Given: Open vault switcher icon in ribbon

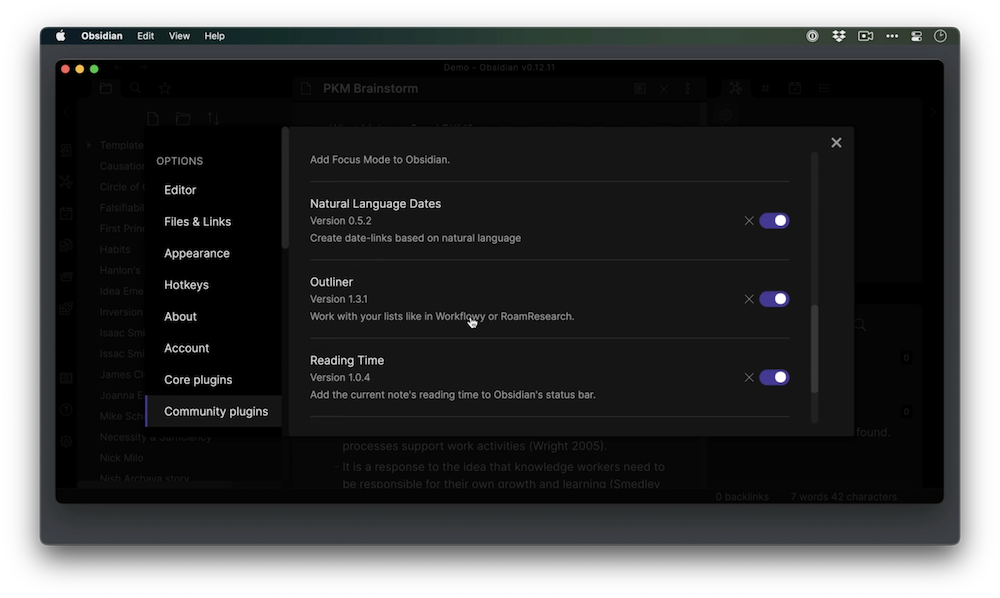Looking at the screenshot, I should click(66, 377).
